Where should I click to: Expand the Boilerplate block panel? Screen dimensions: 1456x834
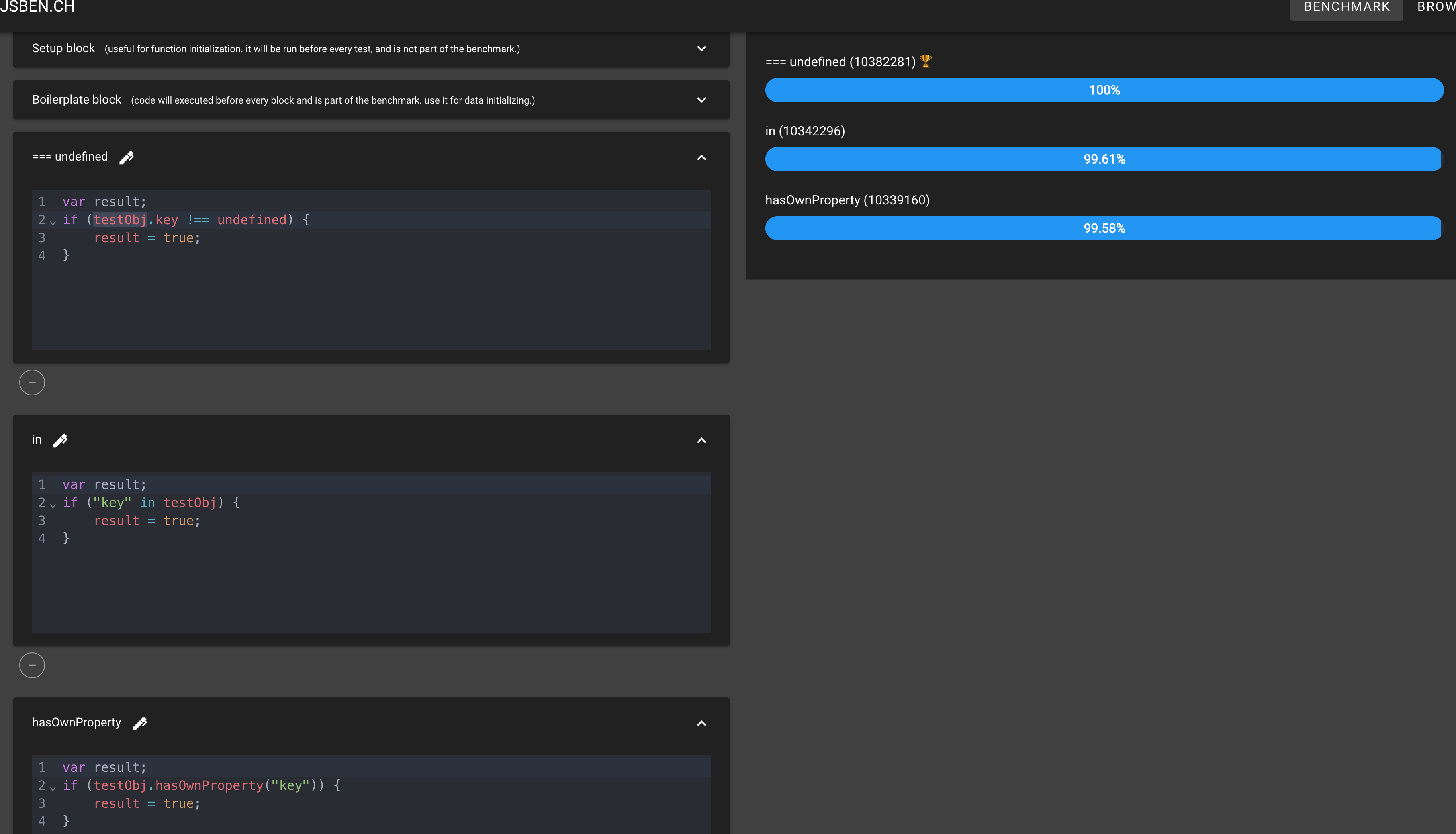click(x=701, y=100)
